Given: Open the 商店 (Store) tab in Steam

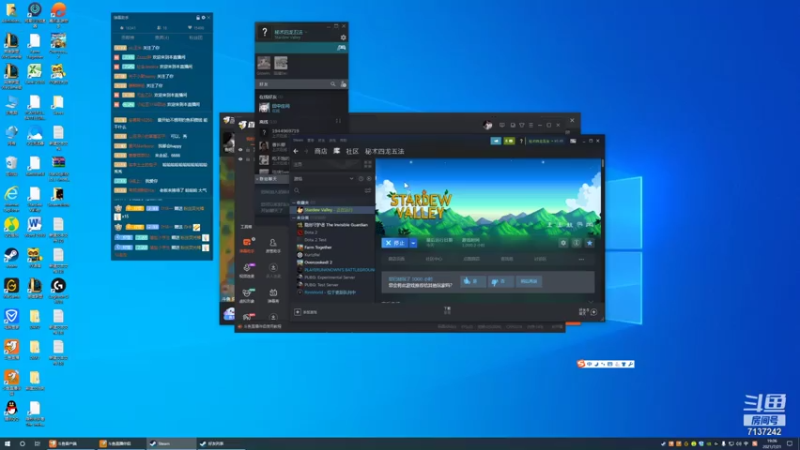Looking at the screenshot, I should pyautogui.click(x=320, y=151).
